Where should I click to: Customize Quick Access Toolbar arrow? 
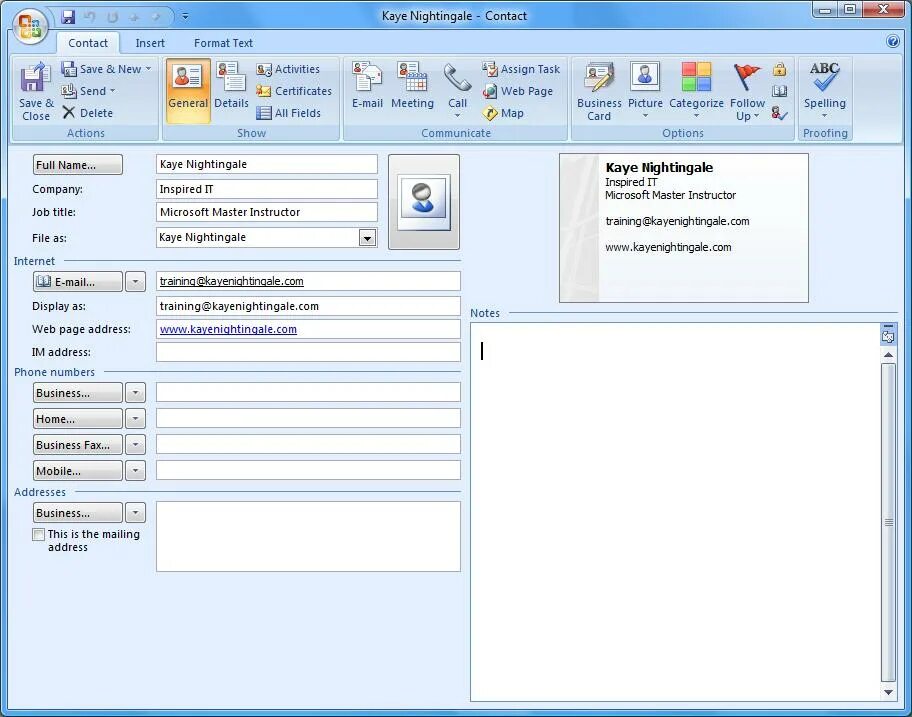[185, 16]
